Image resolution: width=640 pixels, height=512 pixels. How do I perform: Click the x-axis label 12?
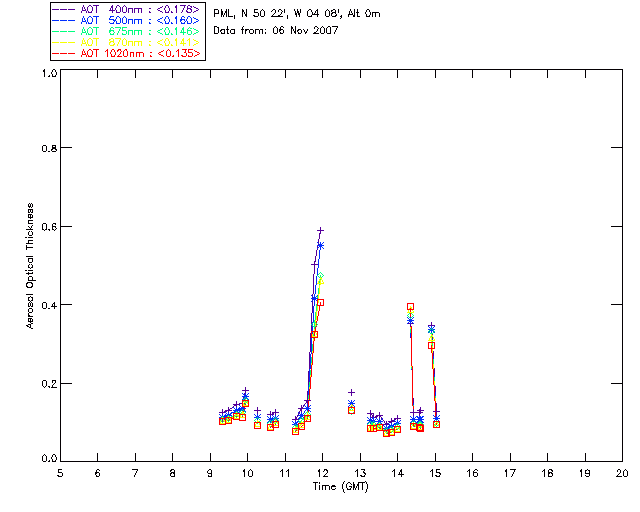pos(322,473)
